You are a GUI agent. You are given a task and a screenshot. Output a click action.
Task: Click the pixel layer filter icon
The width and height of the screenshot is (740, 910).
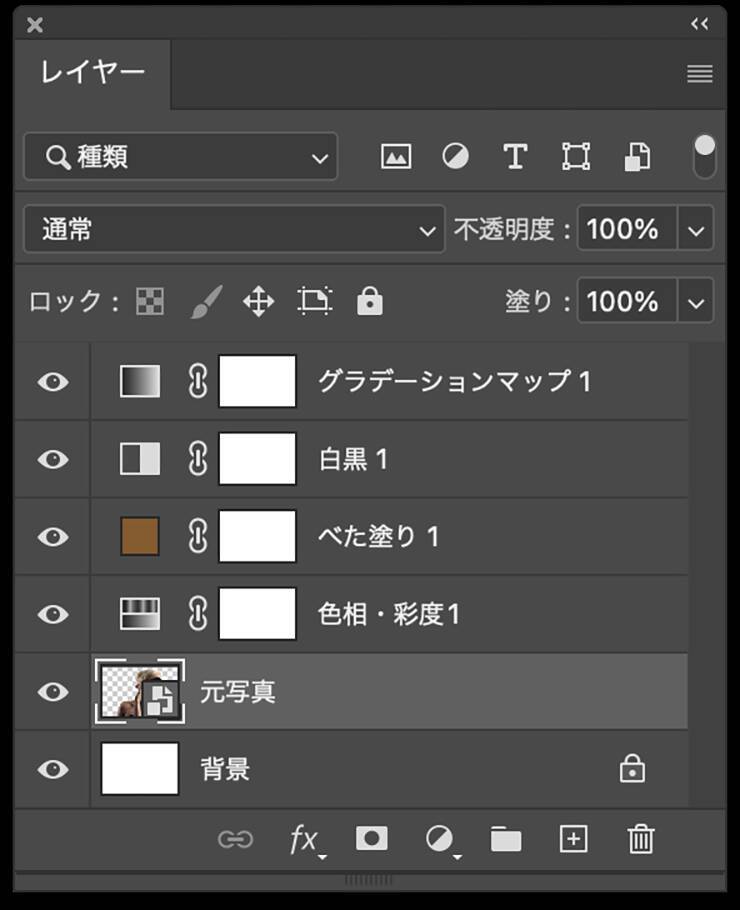(396, 157)
